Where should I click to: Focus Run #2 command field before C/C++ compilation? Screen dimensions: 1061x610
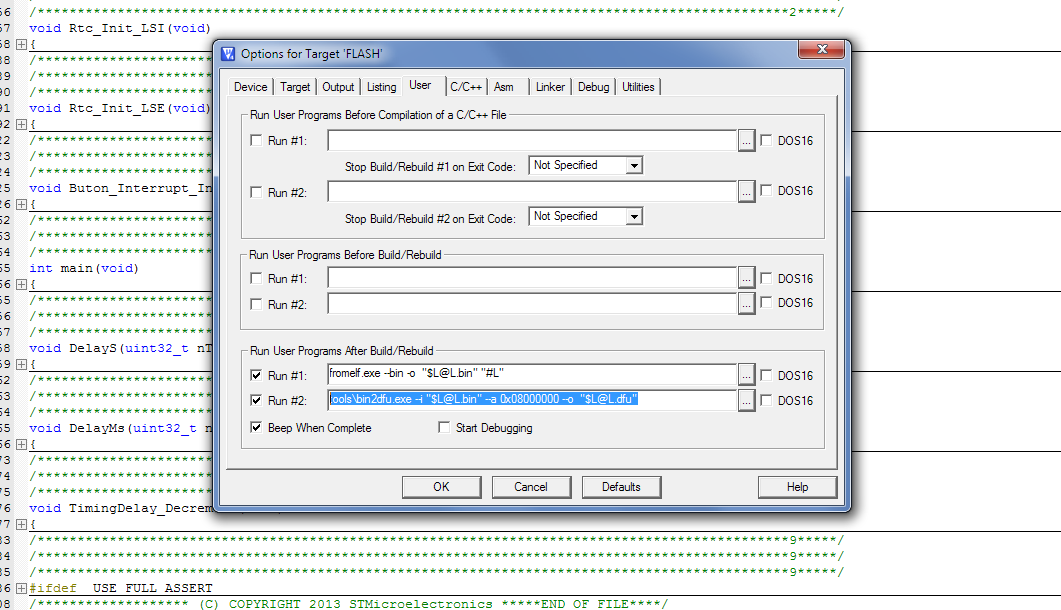coord(532,192)
